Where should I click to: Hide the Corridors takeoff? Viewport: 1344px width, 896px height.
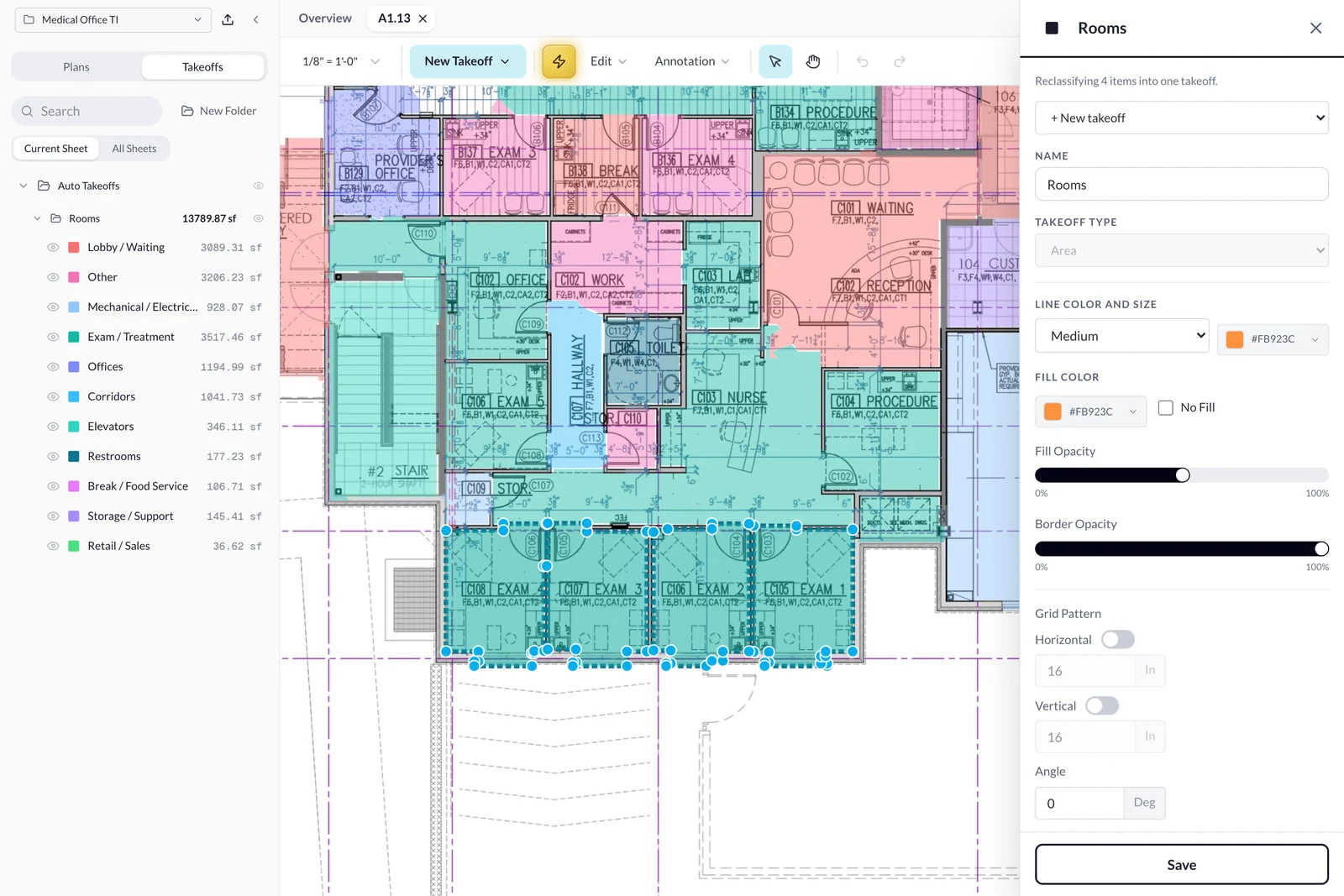coord(53,396)
